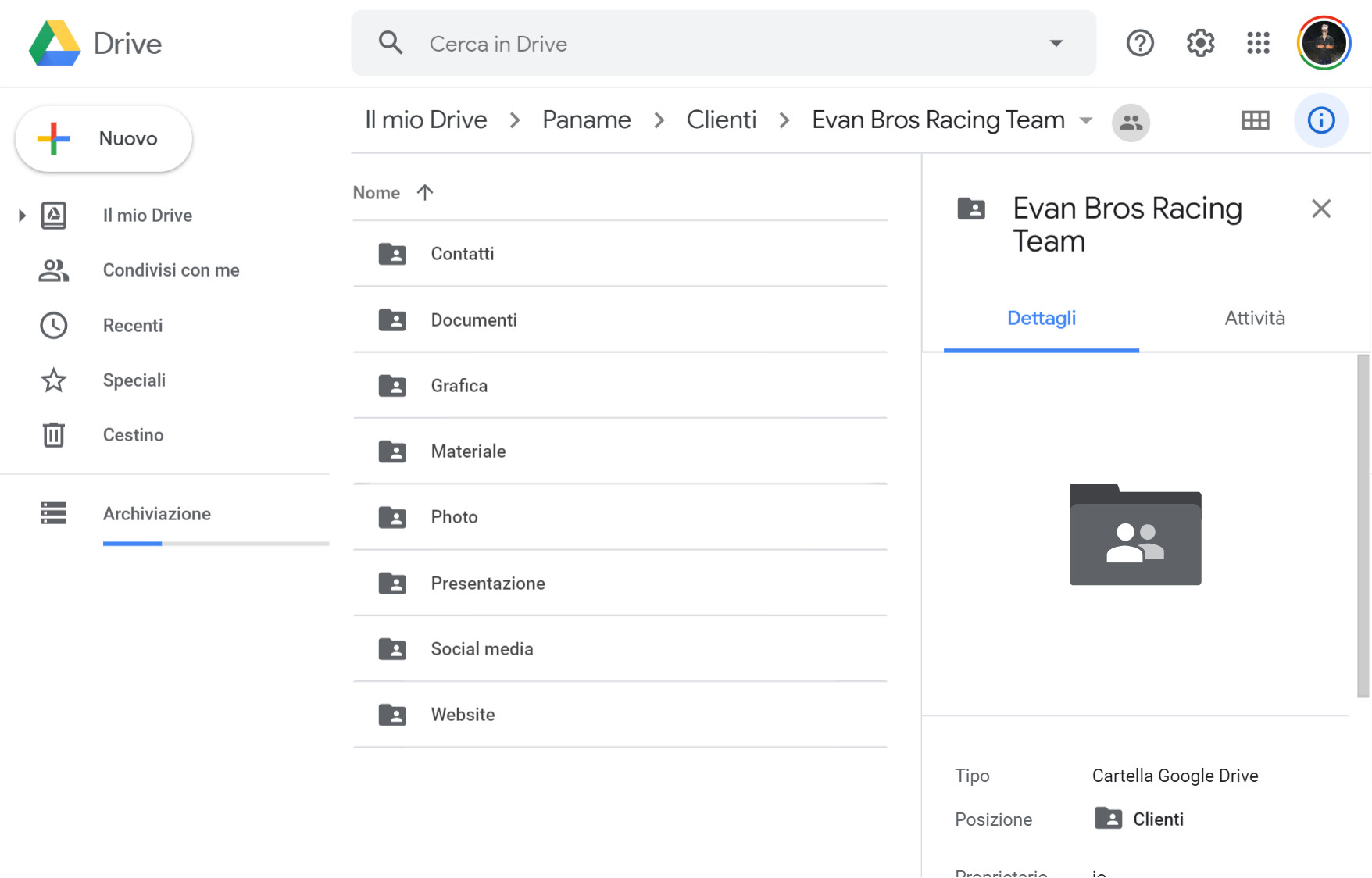Click the Nuovo button

coord(104,139)
